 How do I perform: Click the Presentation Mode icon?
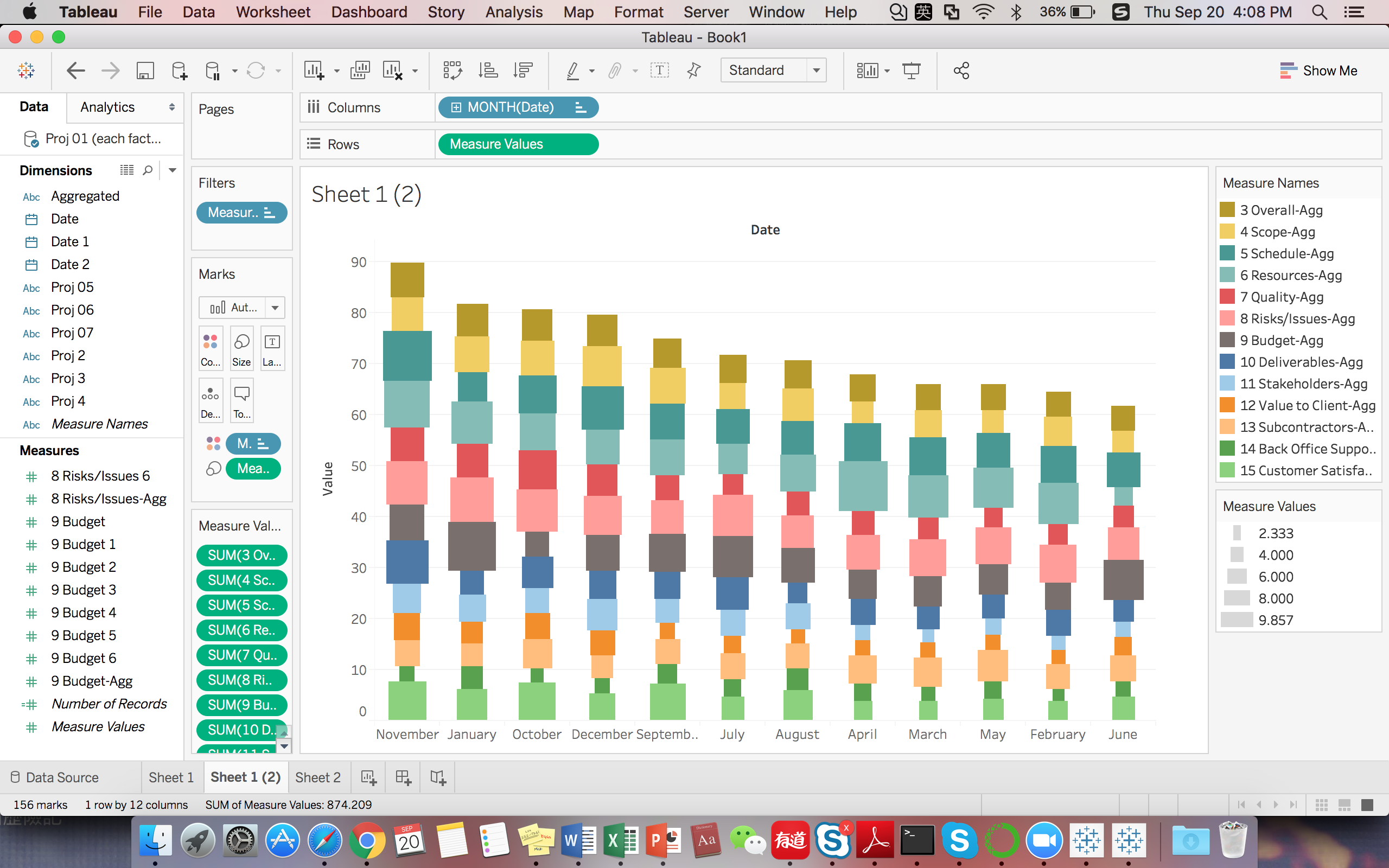pos(911,71)
